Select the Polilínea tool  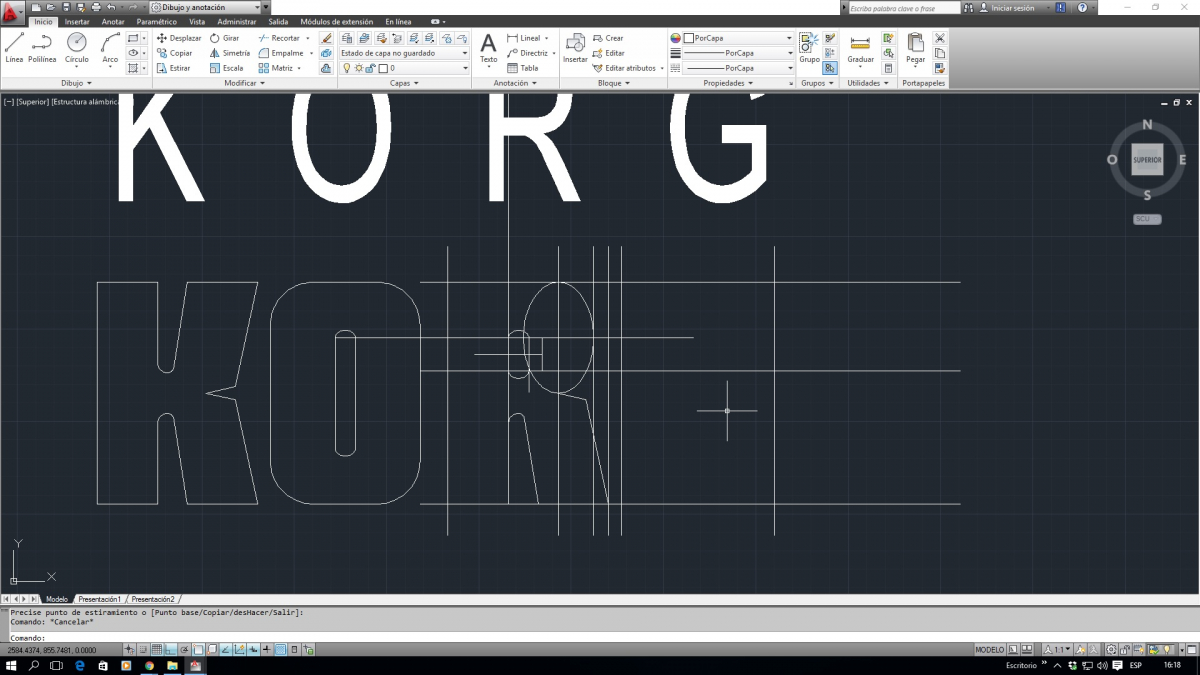coord(42,47)
